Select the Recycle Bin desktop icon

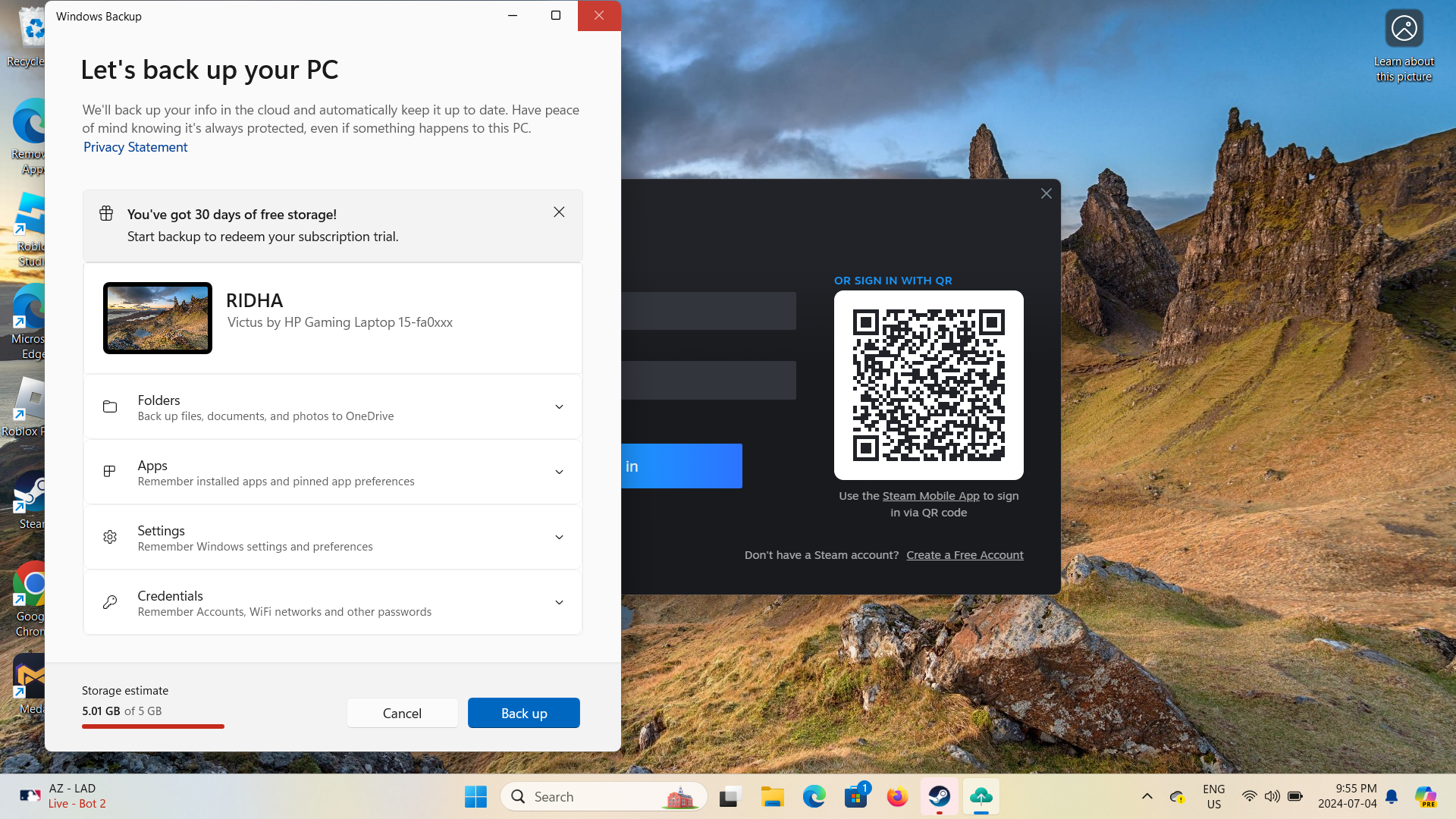[x=27, y=36]
